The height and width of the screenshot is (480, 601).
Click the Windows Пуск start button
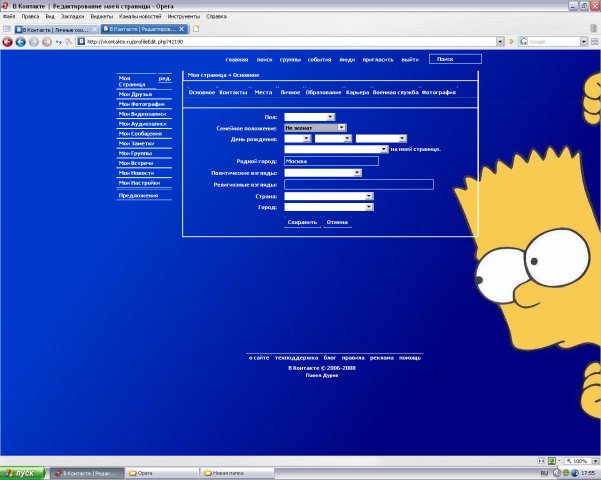[x=22, y=473]
